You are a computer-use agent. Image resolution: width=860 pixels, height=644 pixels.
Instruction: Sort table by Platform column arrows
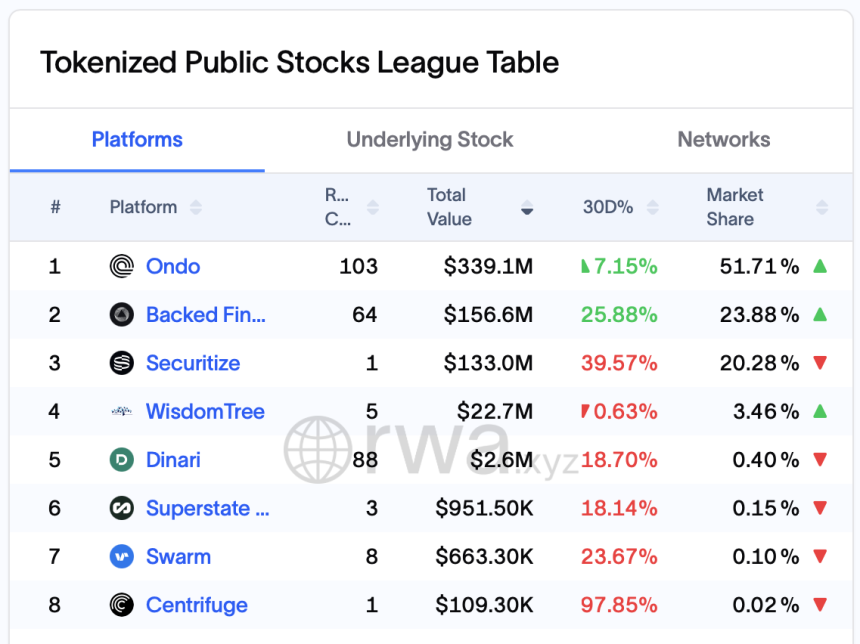196,207
